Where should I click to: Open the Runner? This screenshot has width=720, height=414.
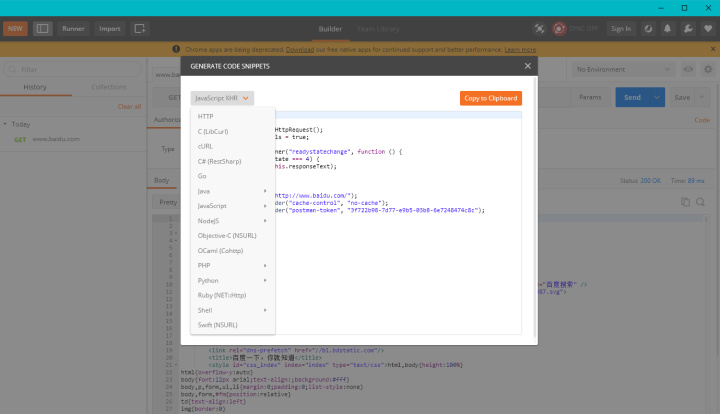(73, 28)
